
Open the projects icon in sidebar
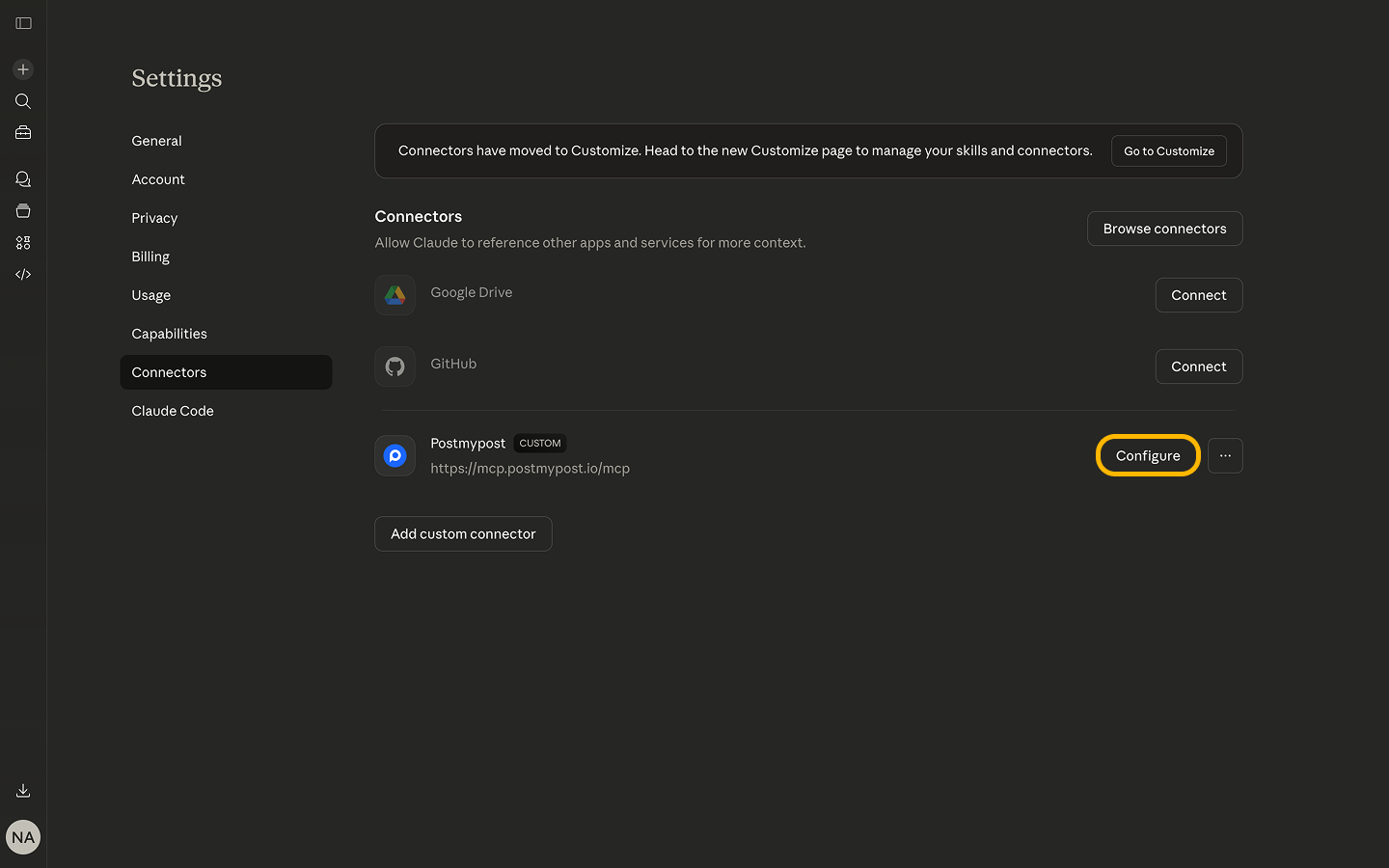(x=23, y=211)
